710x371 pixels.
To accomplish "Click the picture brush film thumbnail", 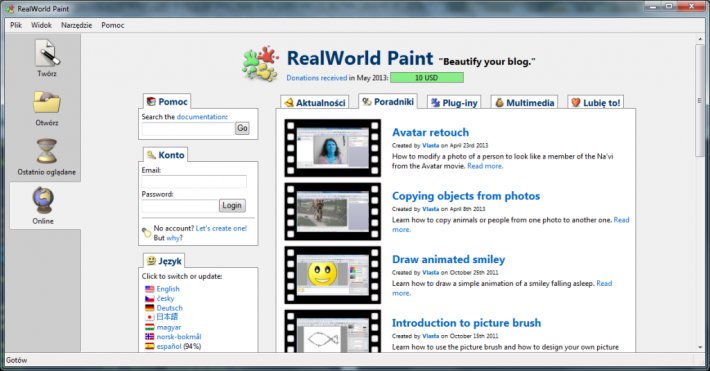I will pyautogui.click(x=333, y=331).
